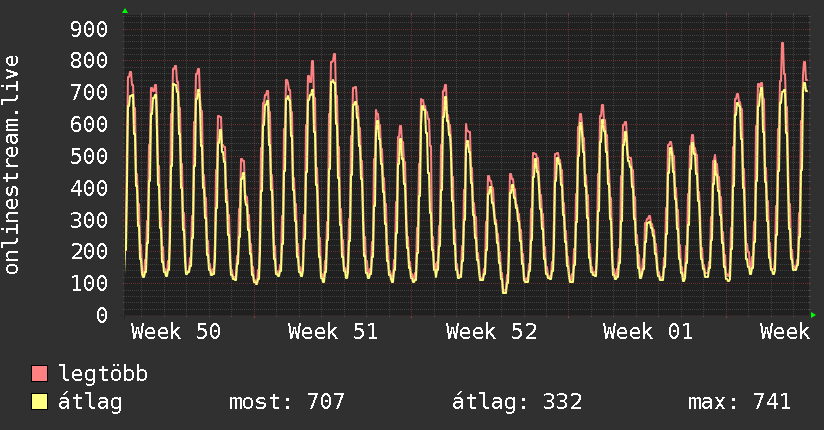Click the red legtöbb legend swatch
Viewport: 824px width, 430px height.
(40, 374)
